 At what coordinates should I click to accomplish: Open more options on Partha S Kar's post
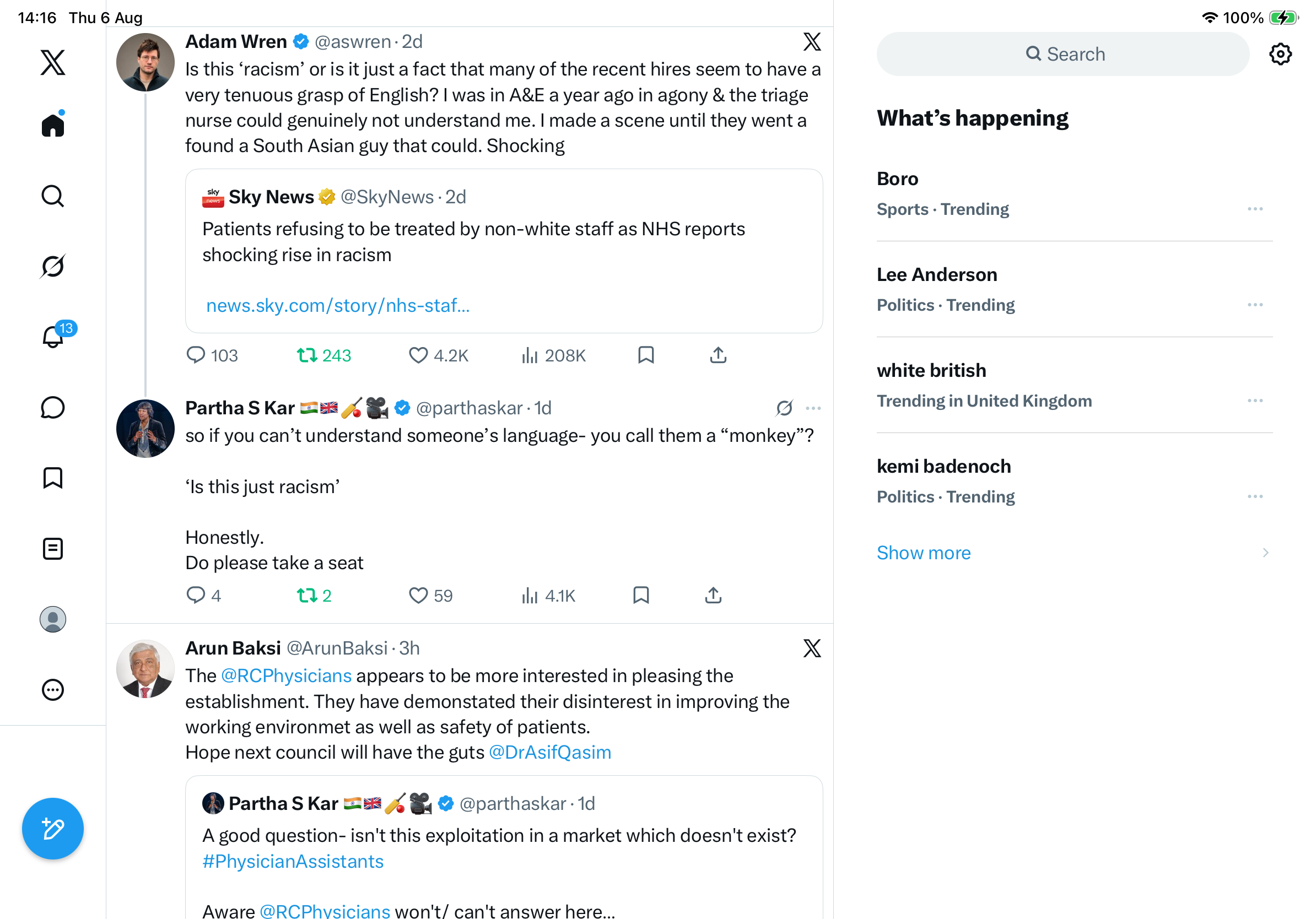point(813,408)
